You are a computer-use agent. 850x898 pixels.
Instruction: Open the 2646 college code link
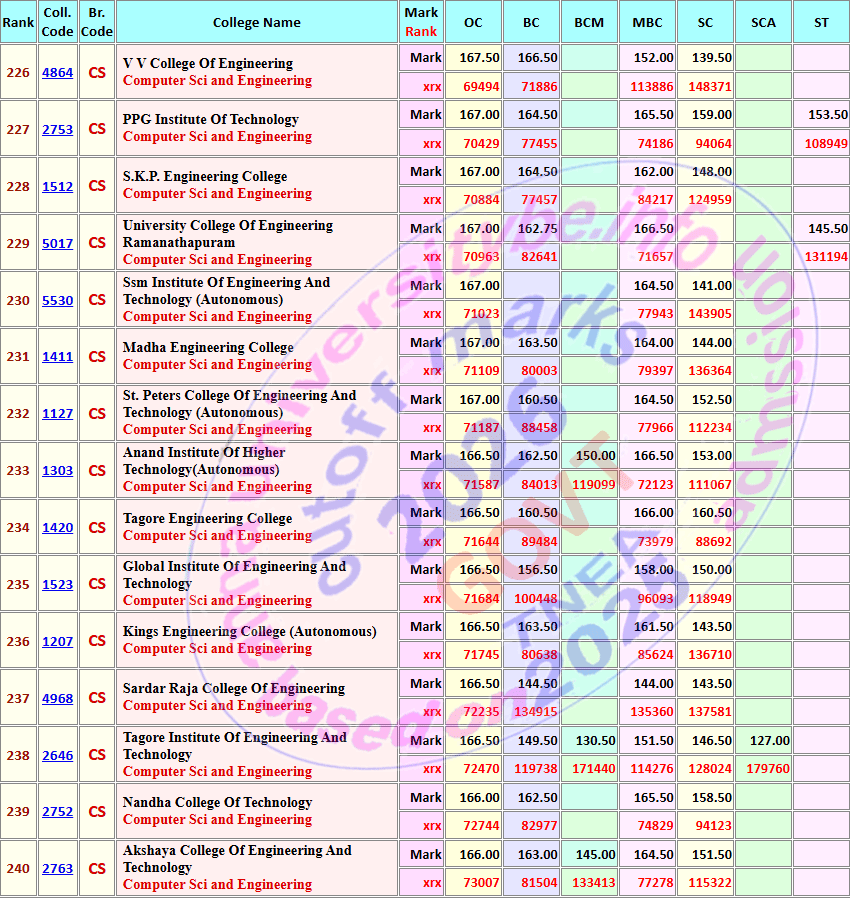[57, 755]
